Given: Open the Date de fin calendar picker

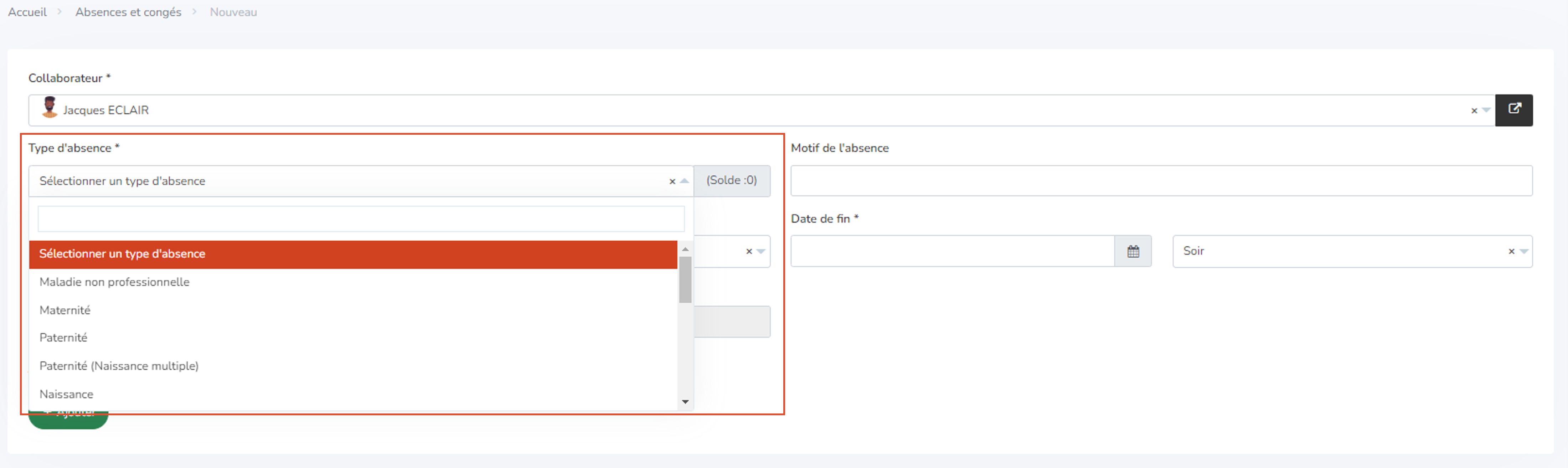Looking at the screenshot, I should (1133, 251).
